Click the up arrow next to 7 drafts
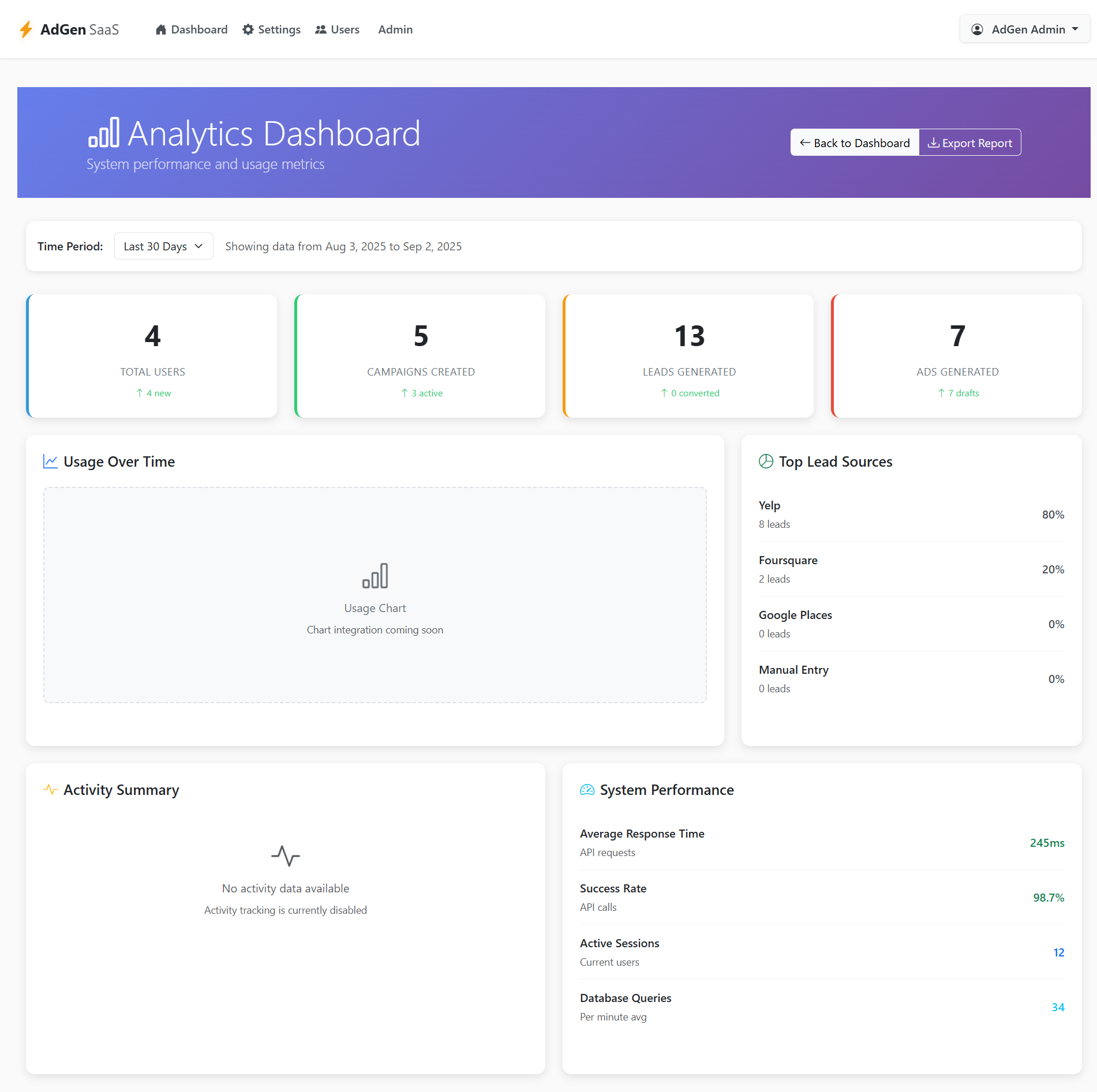 point(941,393)
